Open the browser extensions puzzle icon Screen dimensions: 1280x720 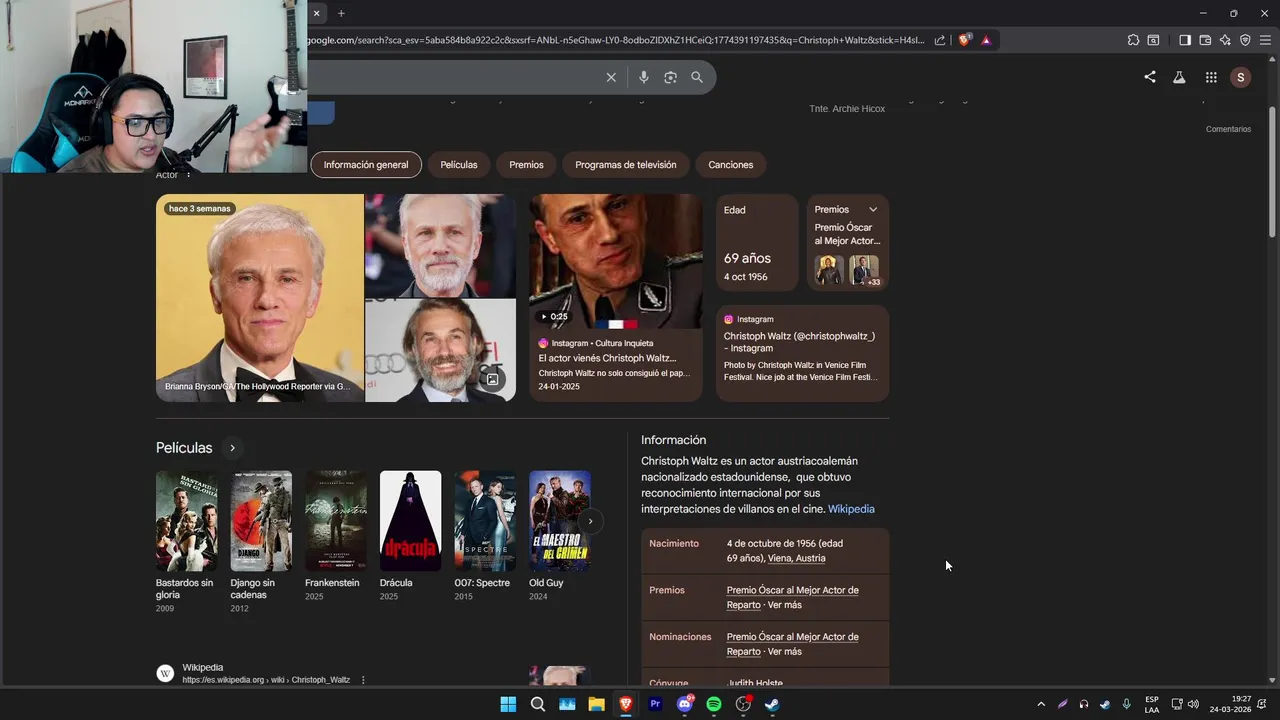tap(1133, 40)
